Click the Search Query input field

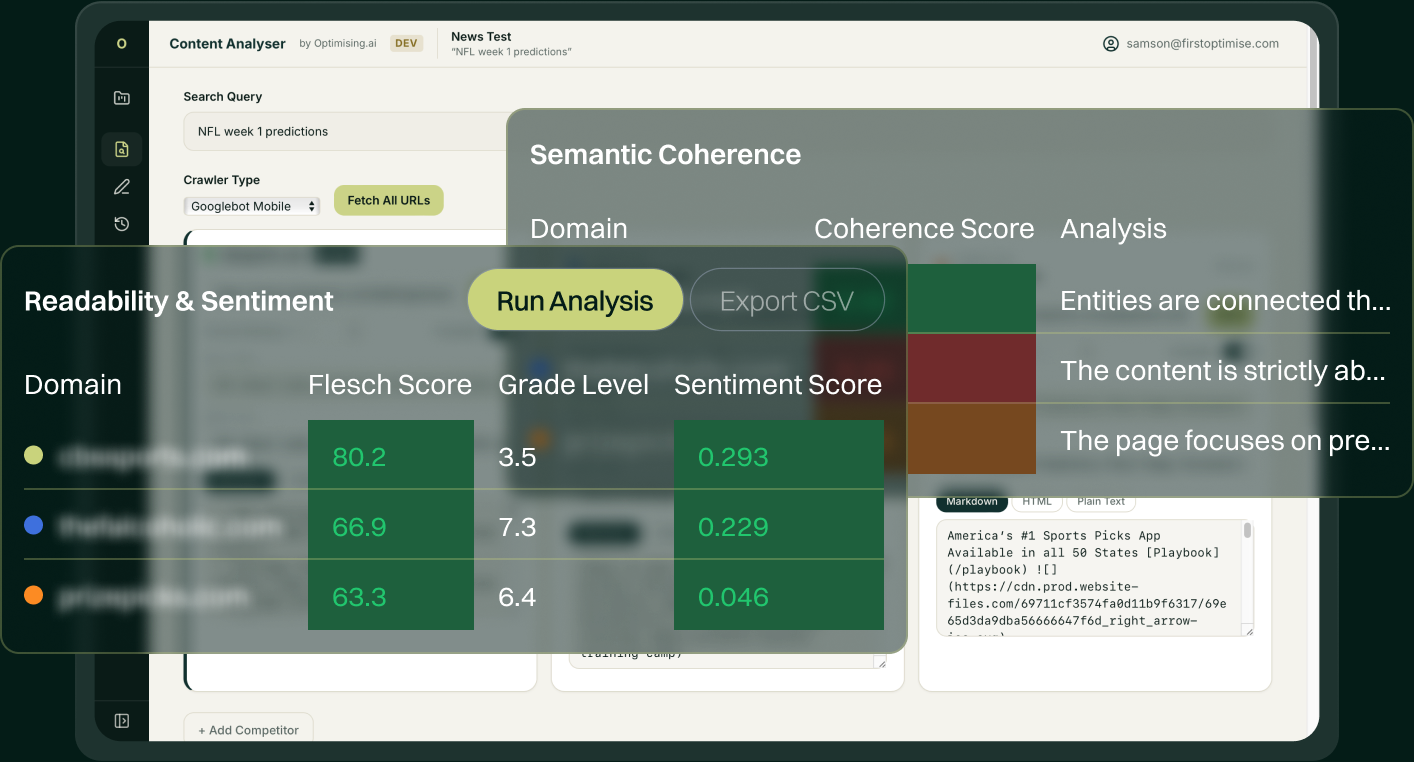[x=346, y=131]
